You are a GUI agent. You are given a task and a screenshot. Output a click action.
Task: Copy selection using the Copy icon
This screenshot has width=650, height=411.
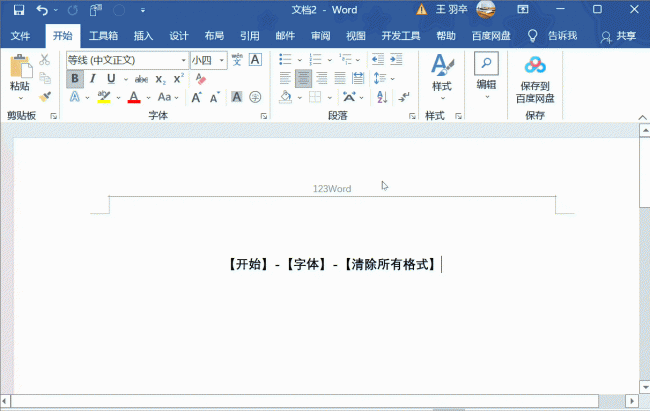[45, 78]
